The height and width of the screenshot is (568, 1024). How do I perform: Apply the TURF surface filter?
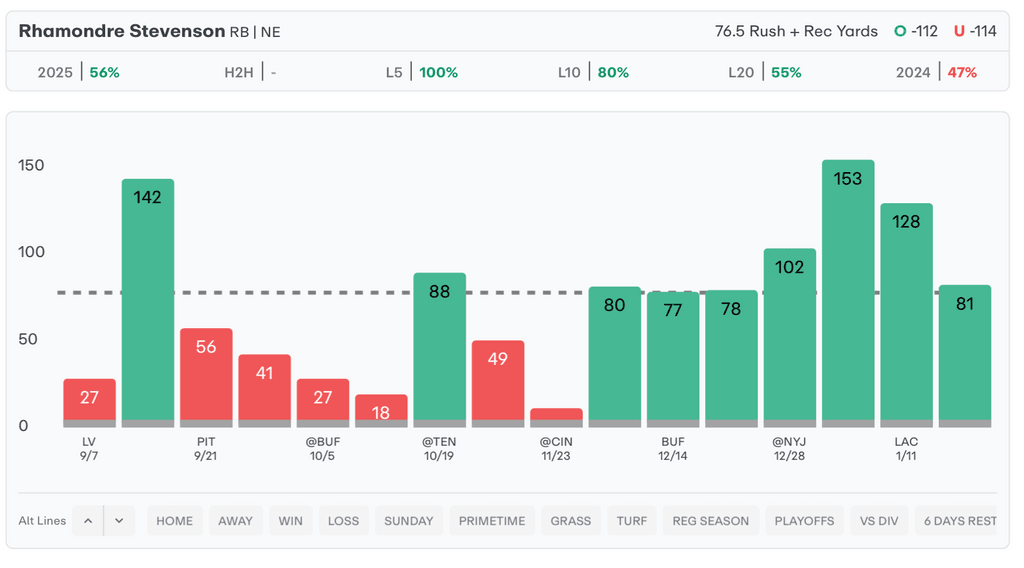pyautogui.click(x=631, y=521)
